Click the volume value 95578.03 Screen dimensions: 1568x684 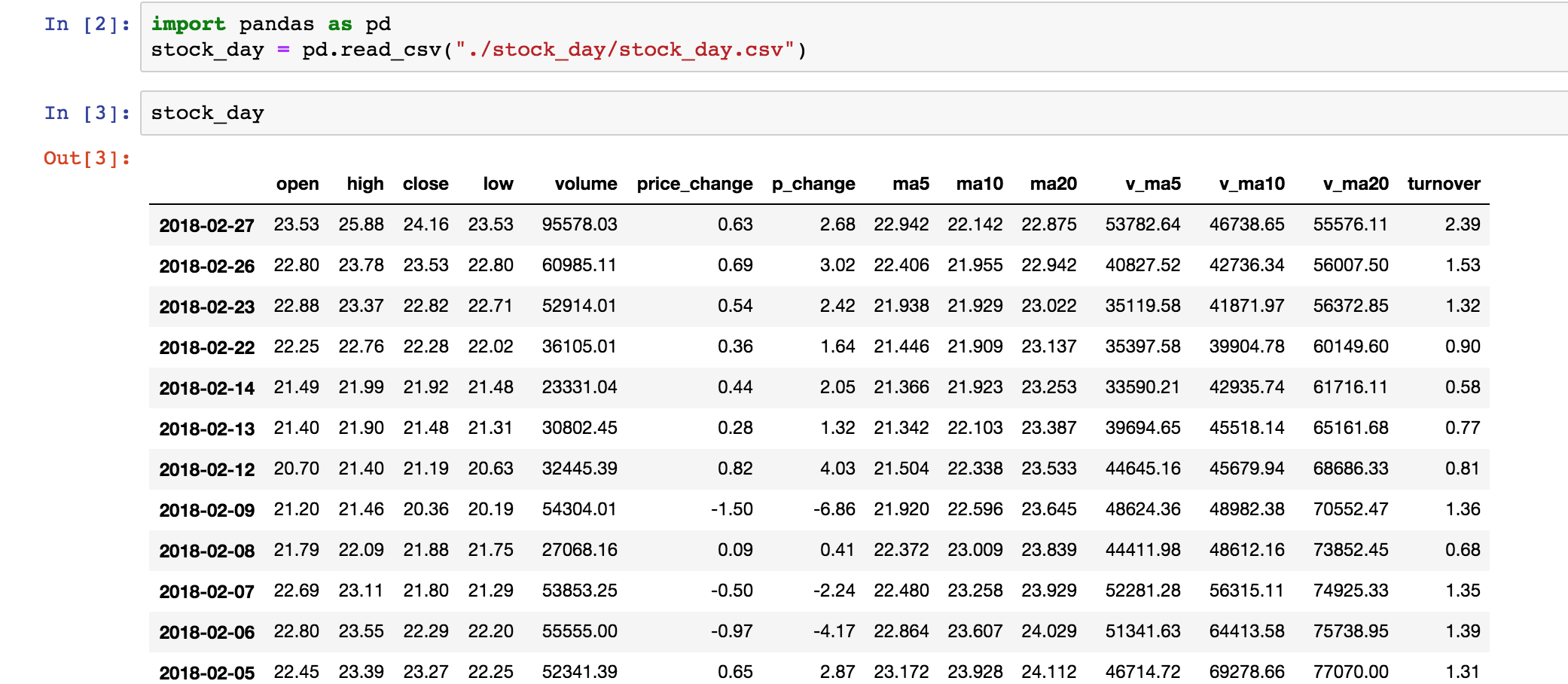[x=579, y=224]
